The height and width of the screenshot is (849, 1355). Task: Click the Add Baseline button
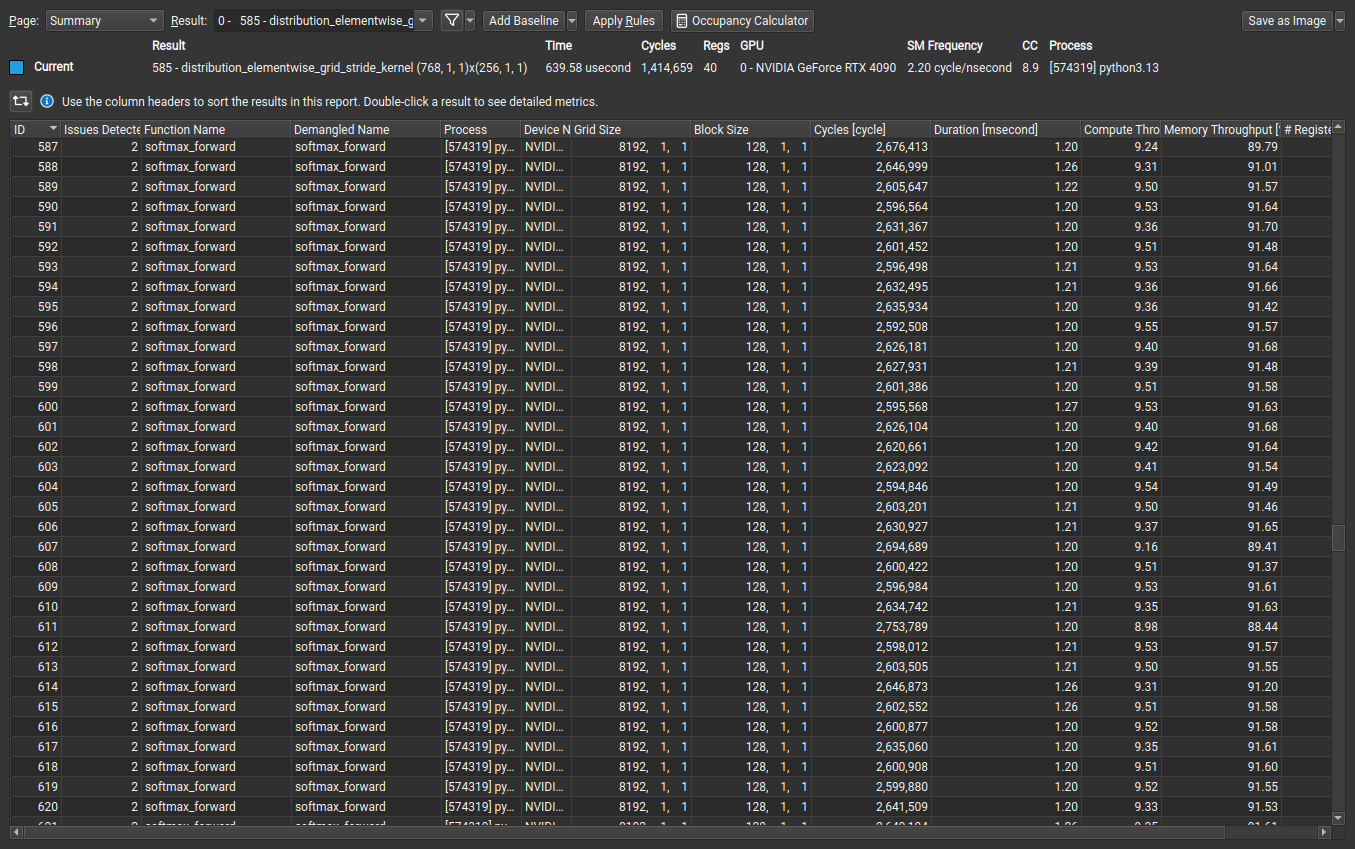[523, 20]
